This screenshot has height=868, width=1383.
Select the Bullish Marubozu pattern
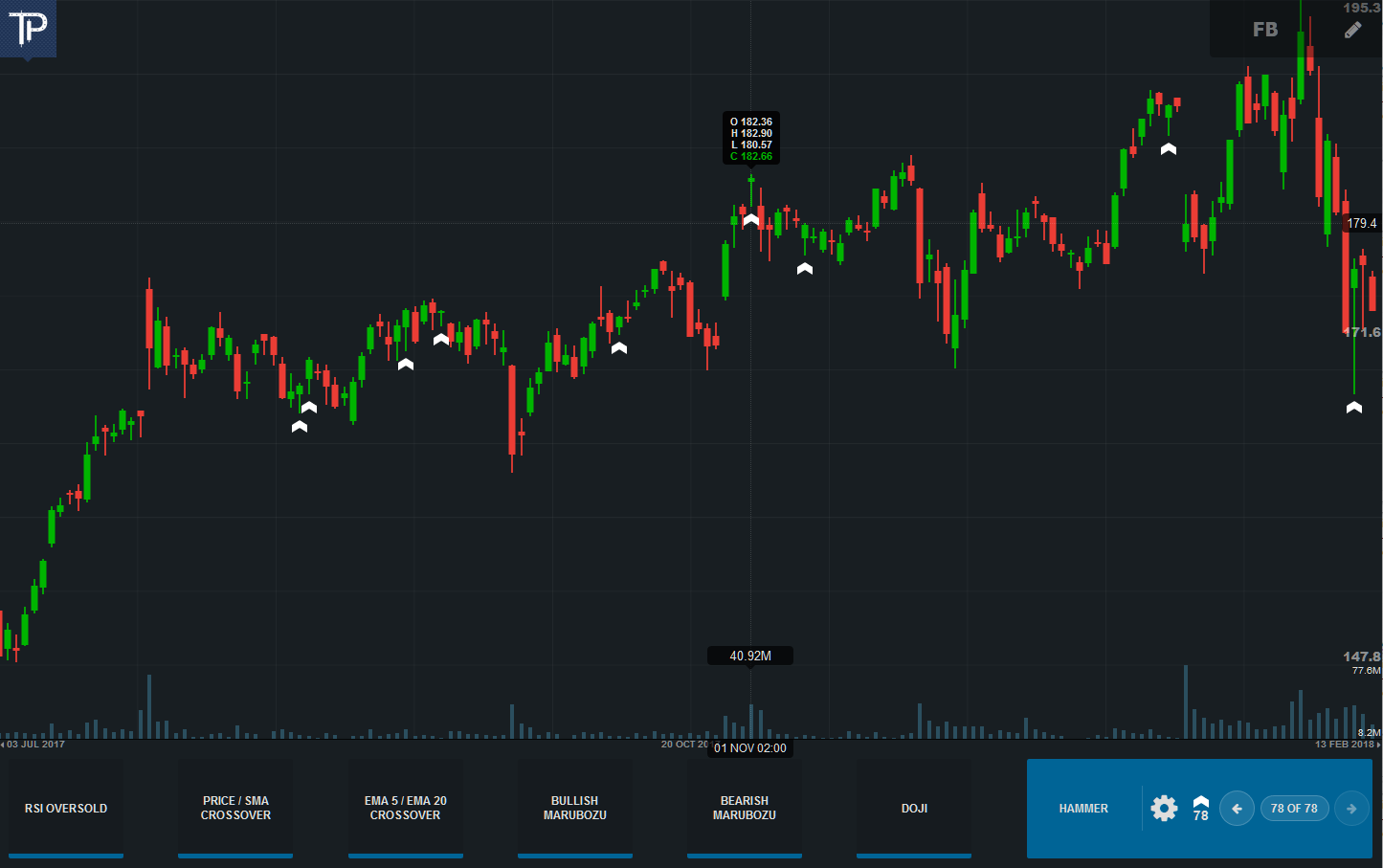(x=575, y=809)
